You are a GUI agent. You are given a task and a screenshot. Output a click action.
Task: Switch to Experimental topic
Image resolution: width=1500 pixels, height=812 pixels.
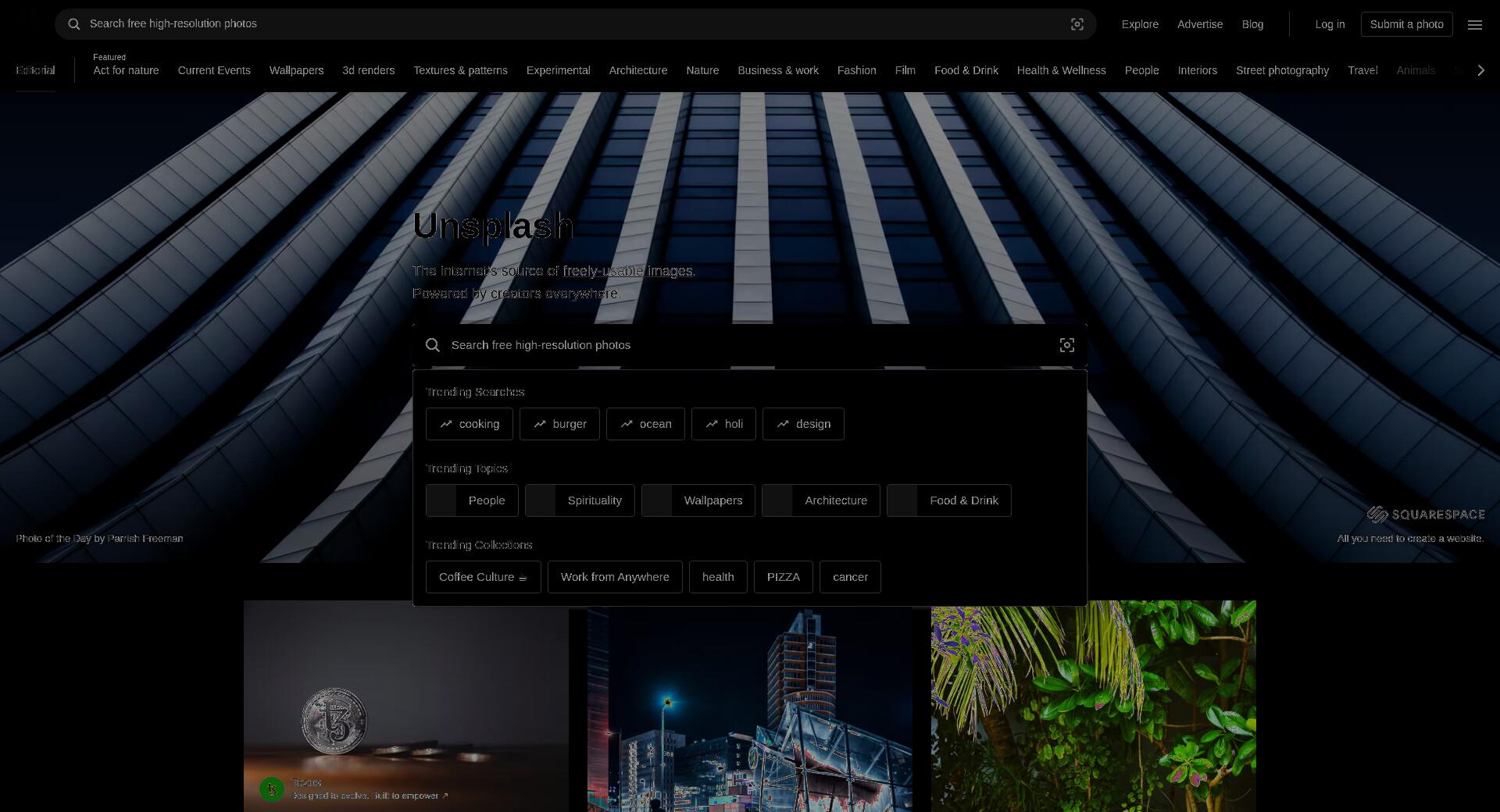click(x=559, y=70)
